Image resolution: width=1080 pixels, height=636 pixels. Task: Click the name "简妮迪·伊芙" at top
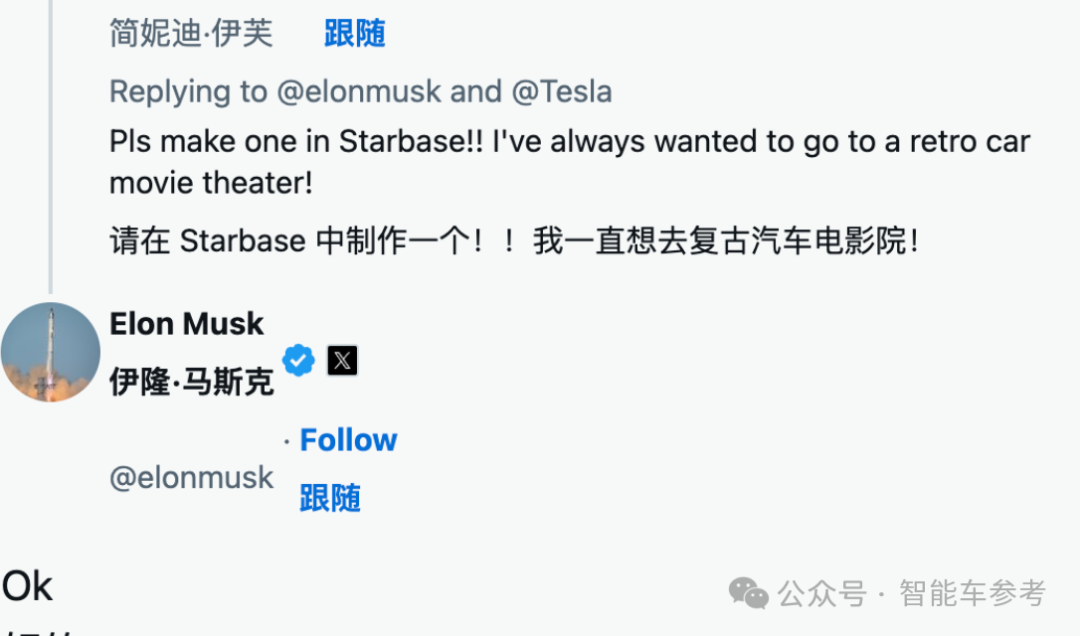191,33
